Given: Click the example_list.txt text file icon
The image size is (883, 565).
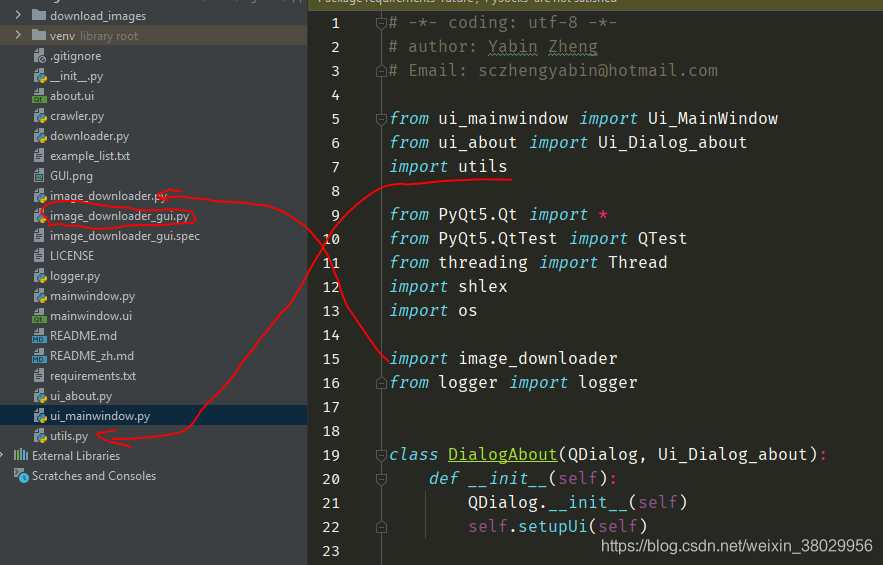Looking at the screenshot, I should pyautogui.click(x=39, y=155).
